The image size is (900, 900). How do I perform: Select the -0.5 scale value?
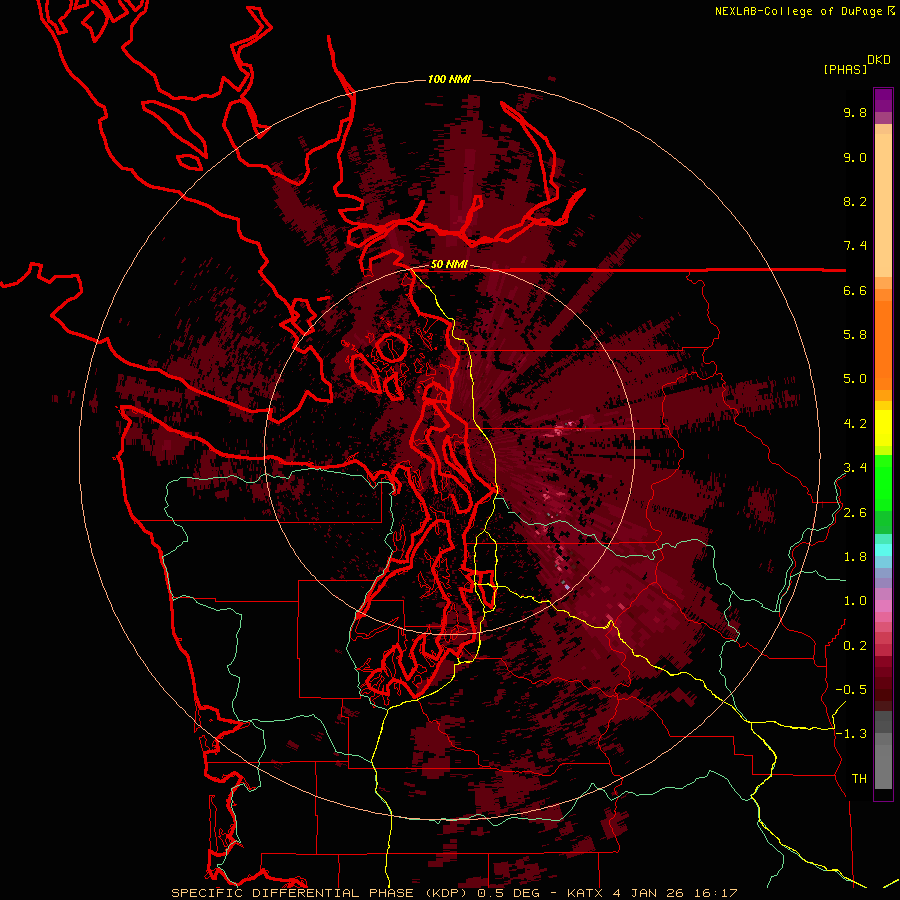pos(851,690)
